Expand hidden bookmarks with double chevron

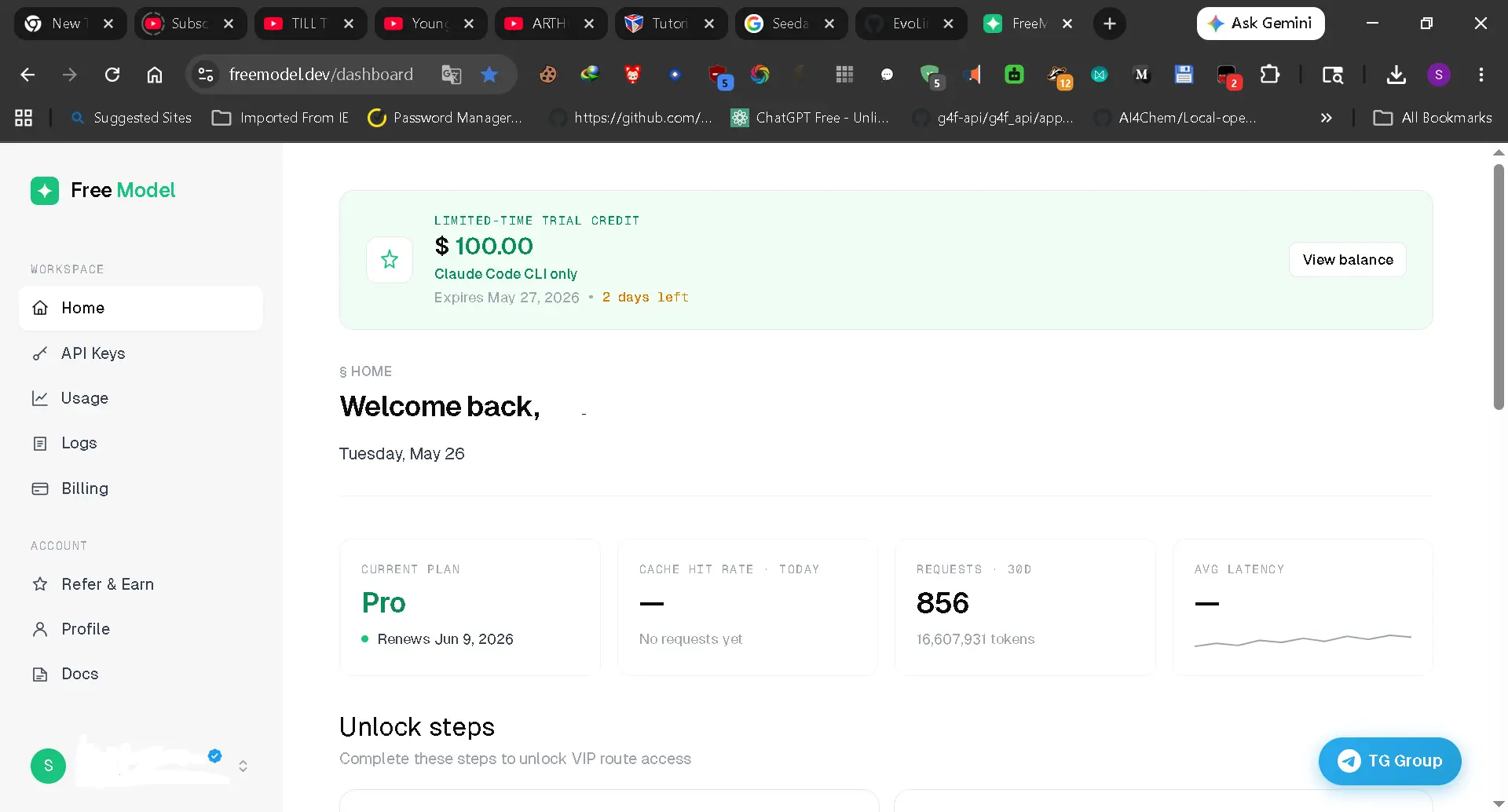pyautogui.click(x=1326, y=118)
